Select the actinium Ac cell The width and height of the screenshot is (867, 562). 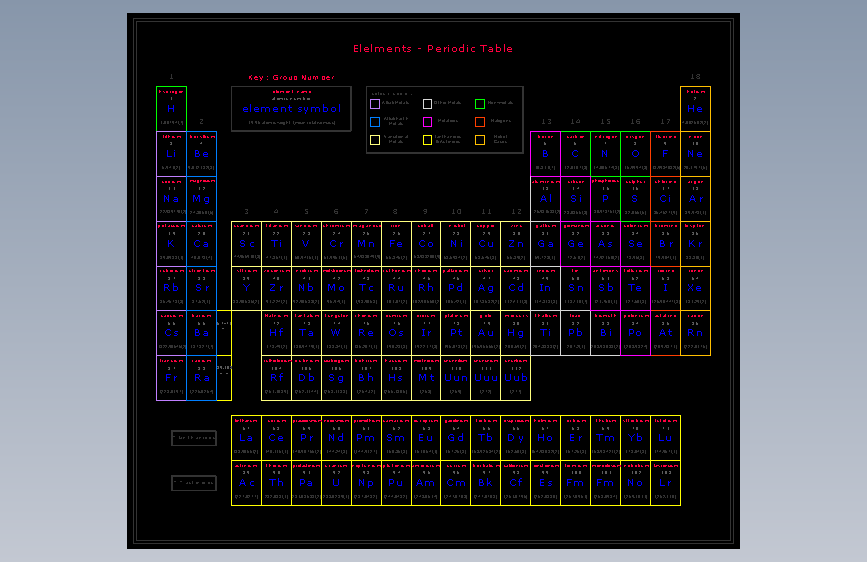pyautogui.click(x=247, y=483)
